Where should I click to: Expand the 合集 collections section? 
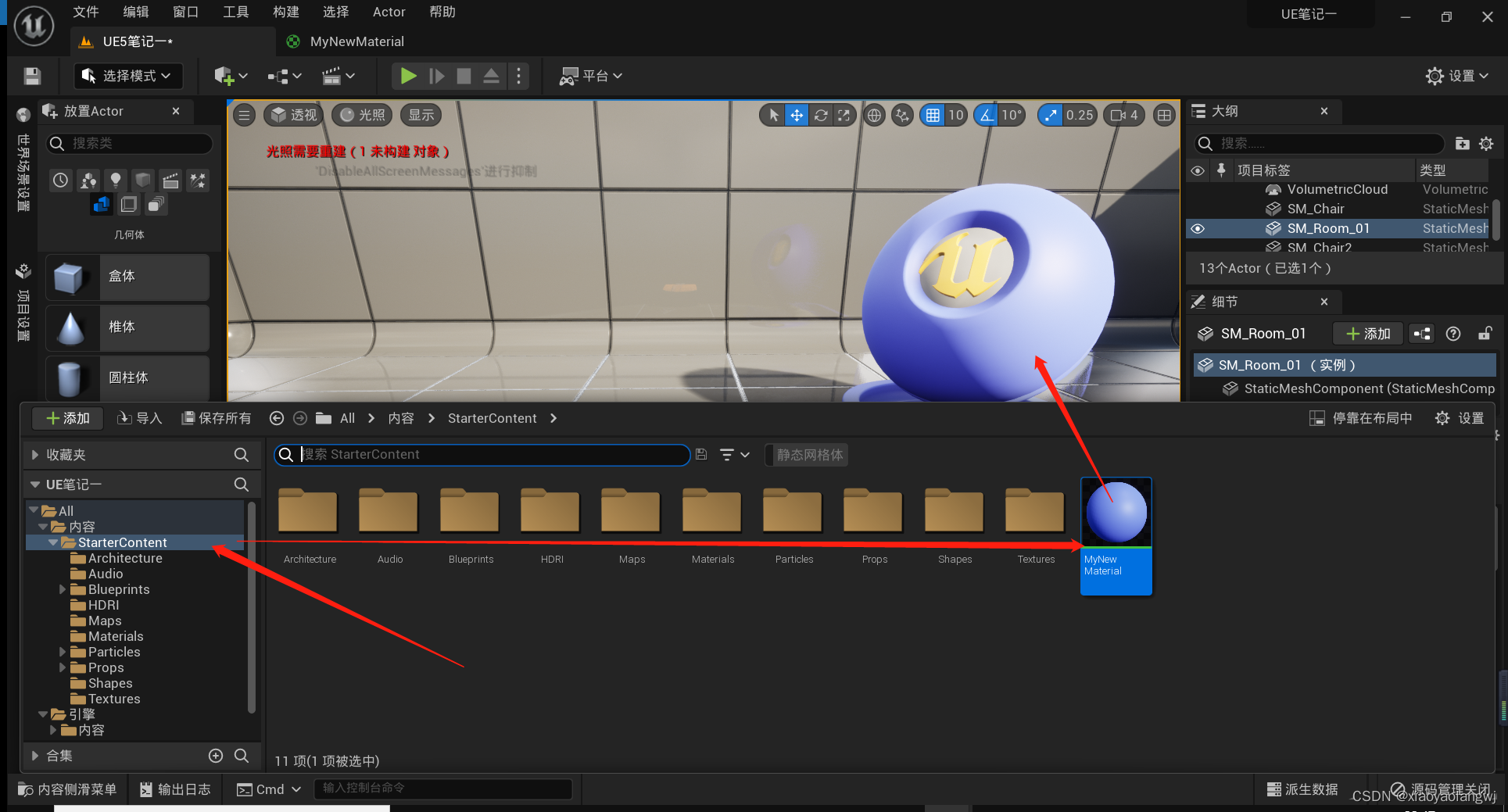[x=35, y=756]
